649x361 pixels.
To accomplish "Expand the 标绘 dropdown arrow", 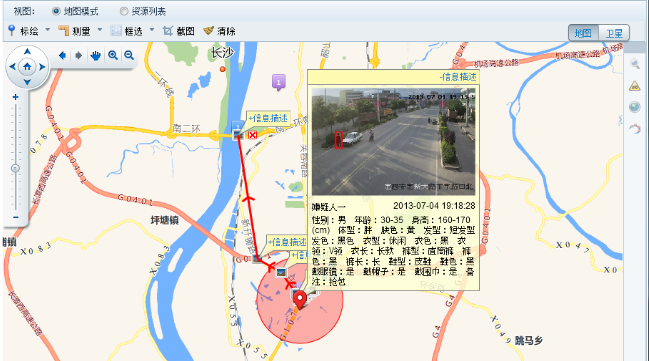I will (47, 30).
